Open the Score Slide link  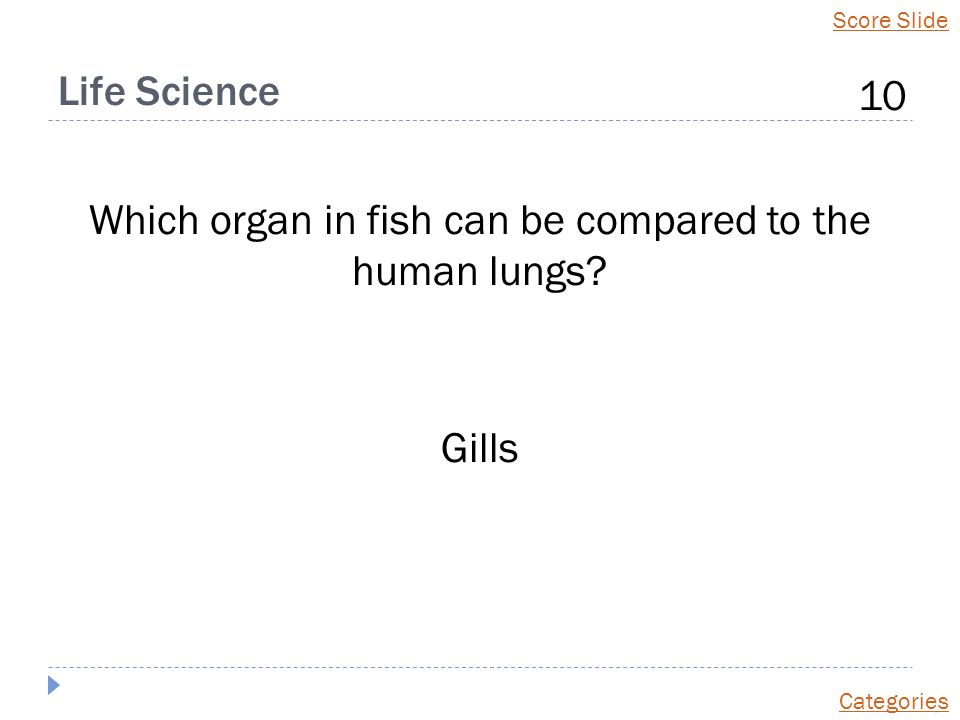click(x=890, y=20)
